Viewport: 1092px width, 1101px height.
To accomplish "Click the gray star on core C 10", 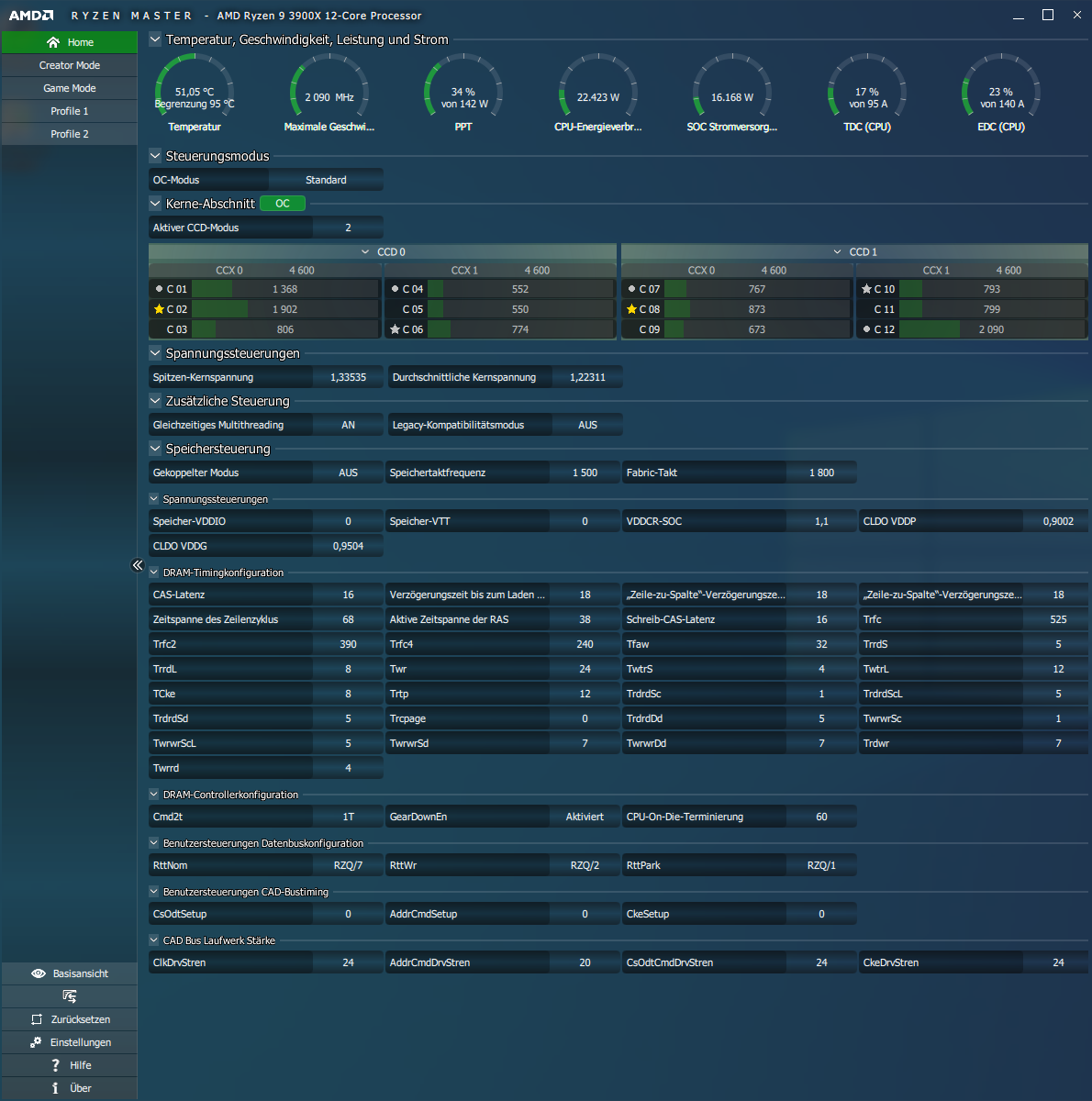I will [866, 289].
